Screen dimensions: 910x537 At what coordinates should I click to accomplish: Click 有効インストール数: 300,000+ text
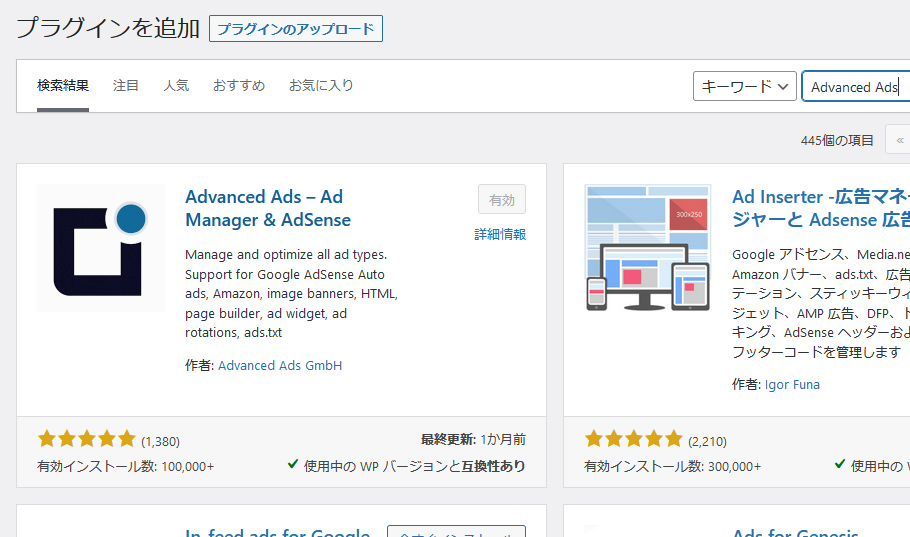click(x=672, y=466)
